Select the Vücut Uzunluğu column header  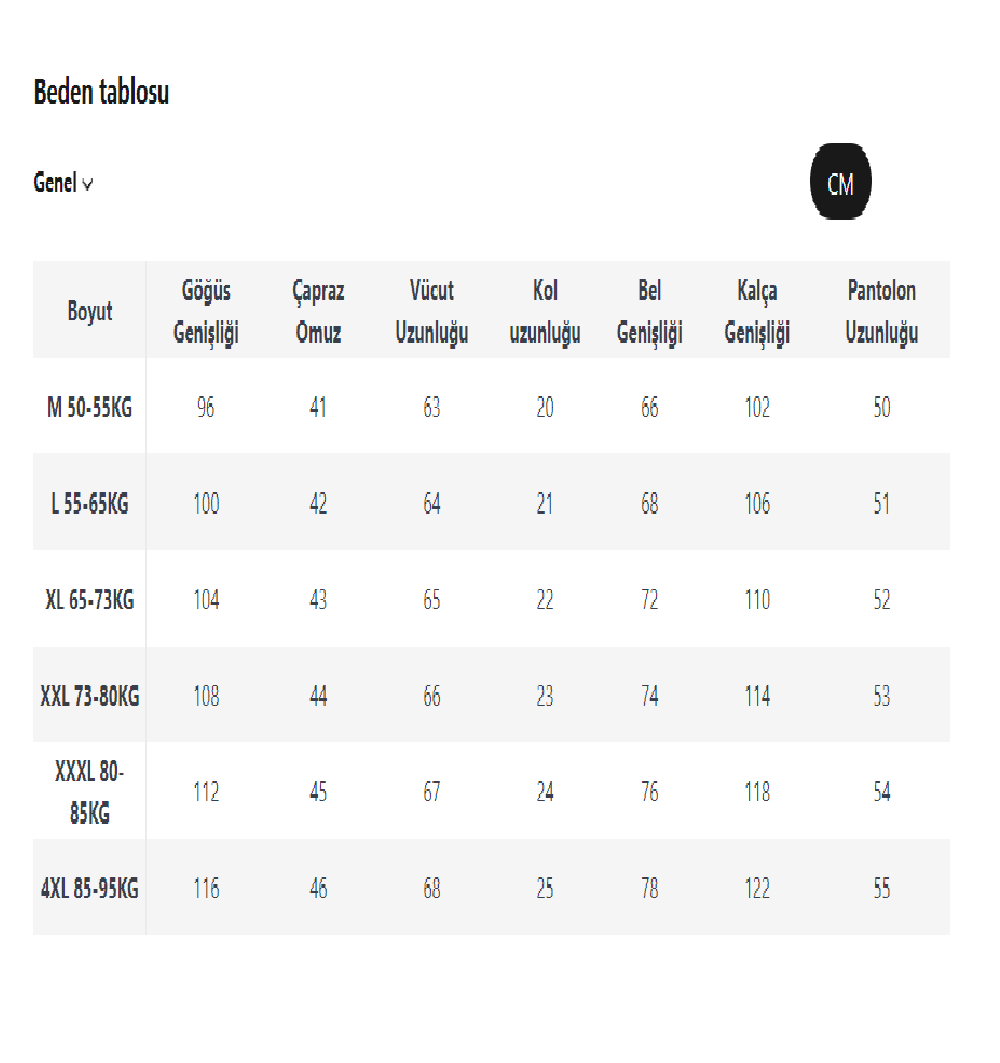click(432, 311)
